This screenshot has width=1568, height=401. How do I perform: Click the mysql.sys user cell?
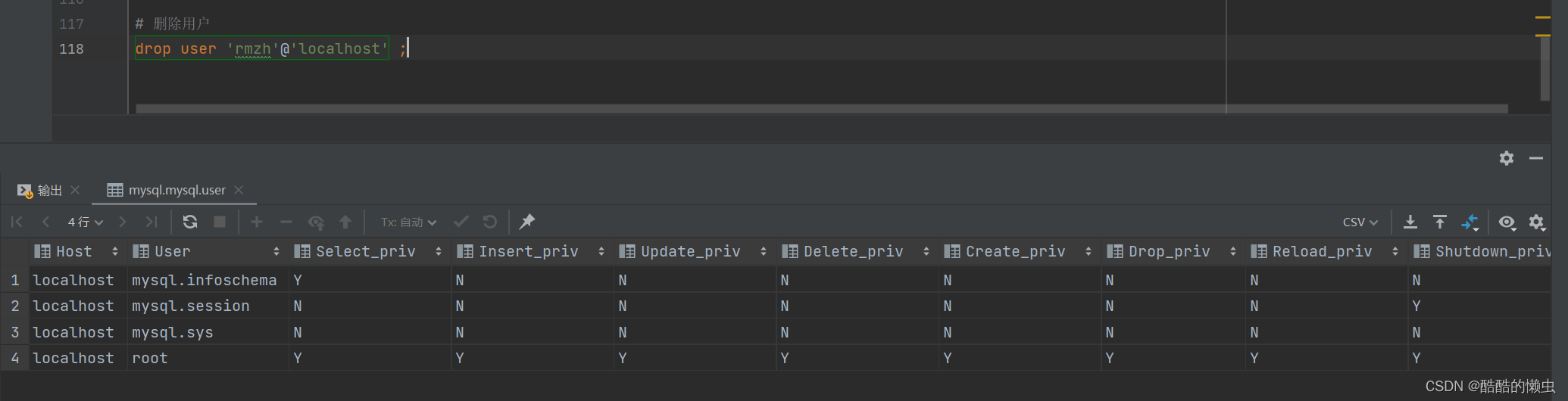coord(208,332)
